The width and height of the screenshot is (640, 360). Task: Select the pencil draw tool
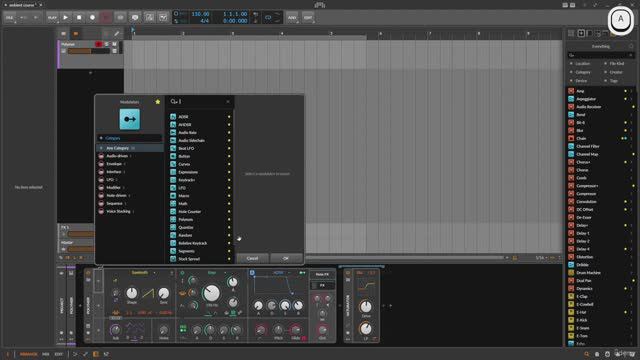click(x=117, y=33)
